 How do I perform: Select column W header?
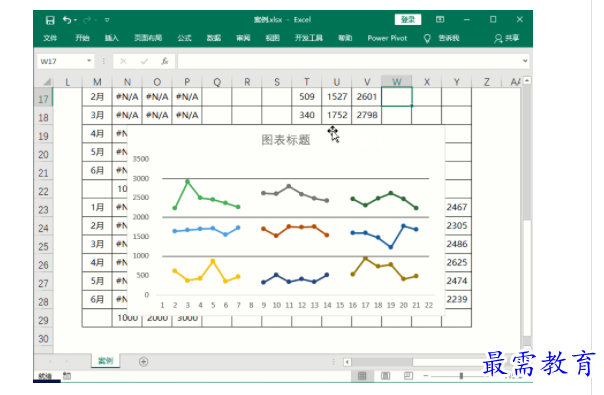(397, 82)
